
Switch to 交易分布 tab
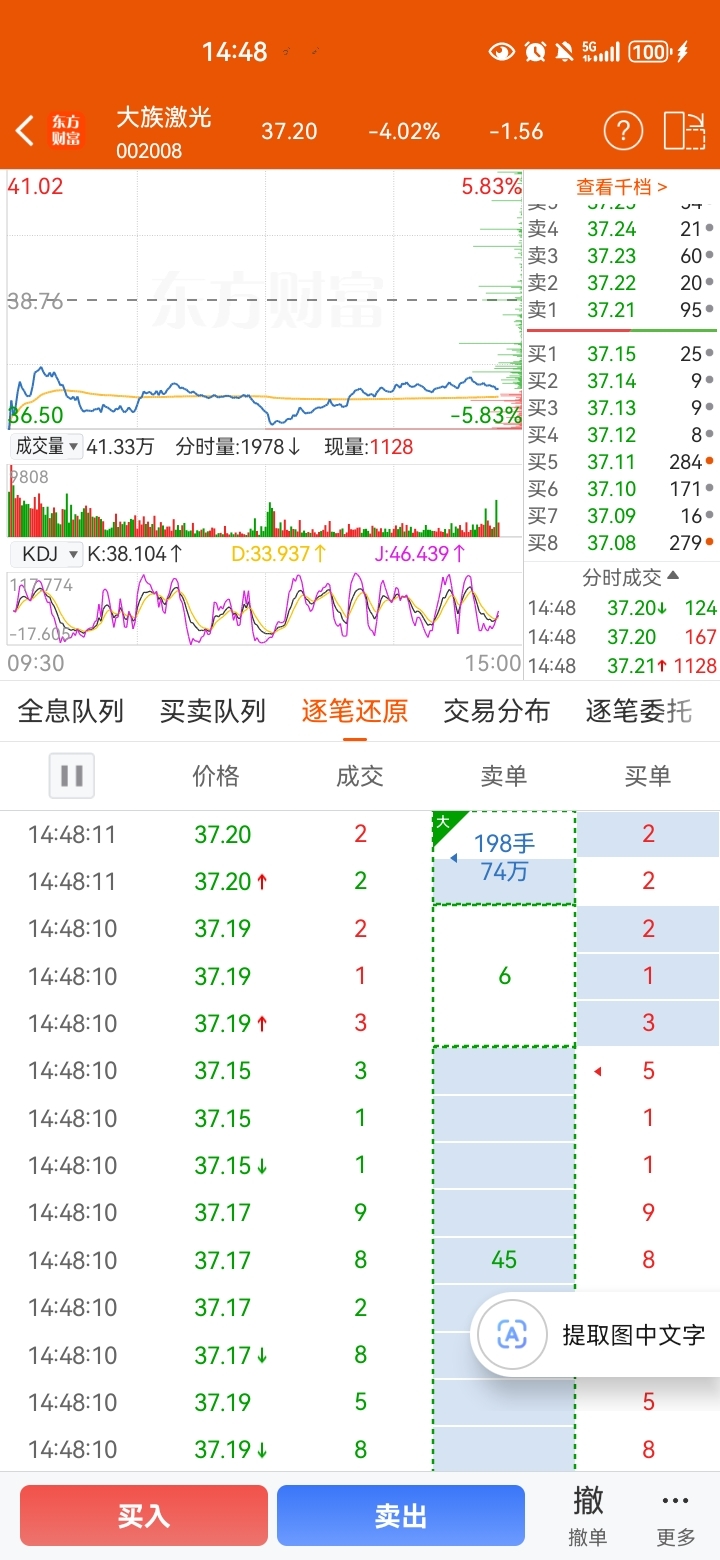[497, 711]
